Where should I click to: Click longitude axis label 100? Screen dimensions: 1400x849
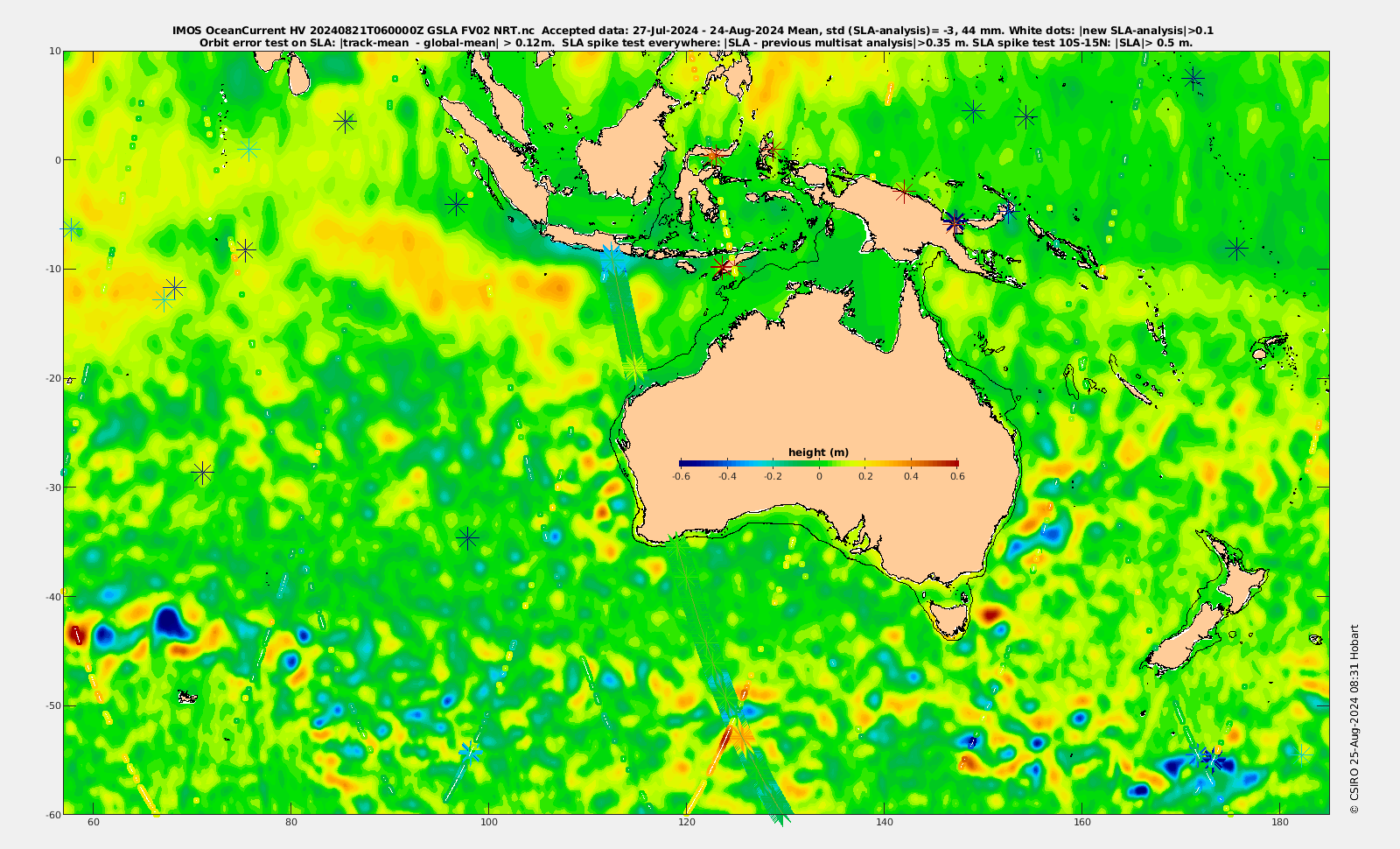tap(489, 823)
